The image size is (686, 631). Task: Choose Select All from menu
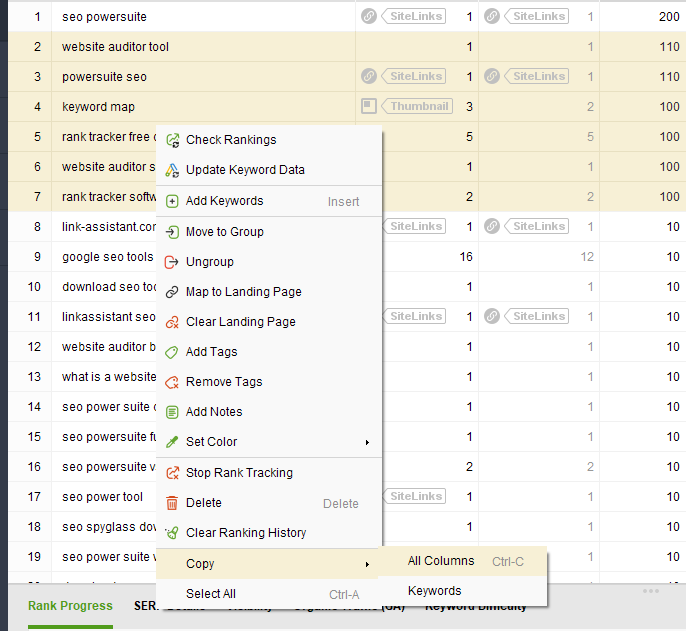coord(269,594)
